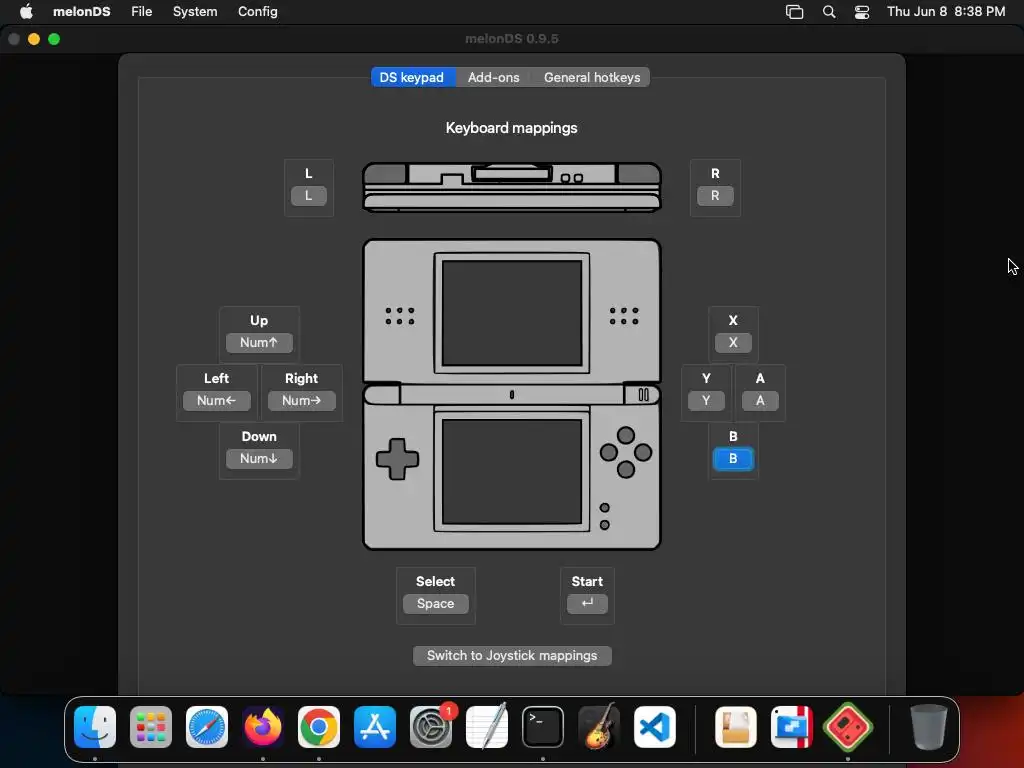Click the Select mapping Space button
This screenshot has height=768, width=1024.
(436, 604)
